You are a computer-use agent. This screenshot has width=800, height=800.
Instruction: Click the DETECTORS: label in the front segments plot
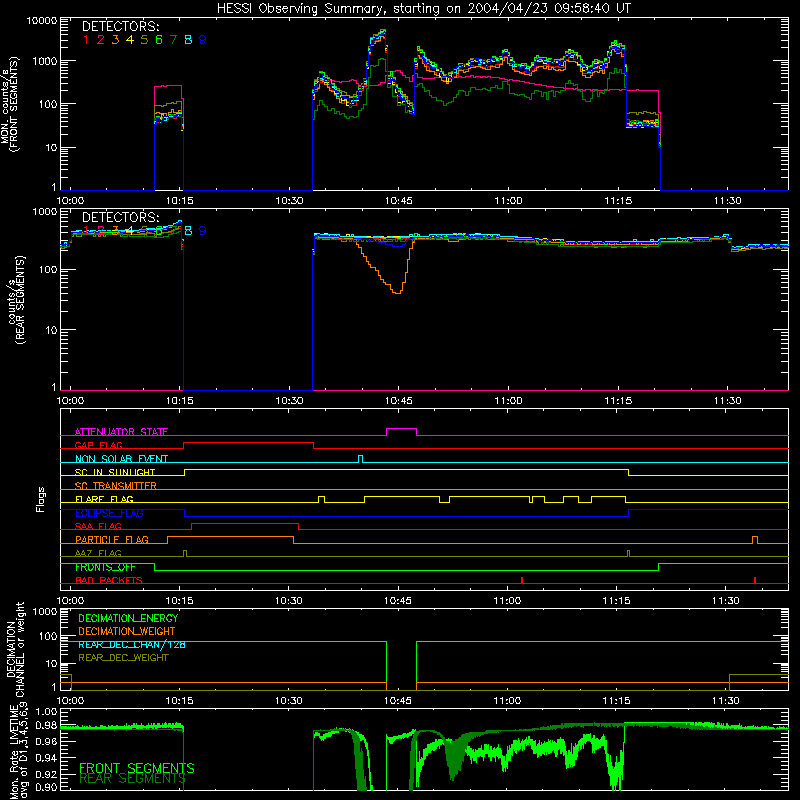tap(120, 26)
